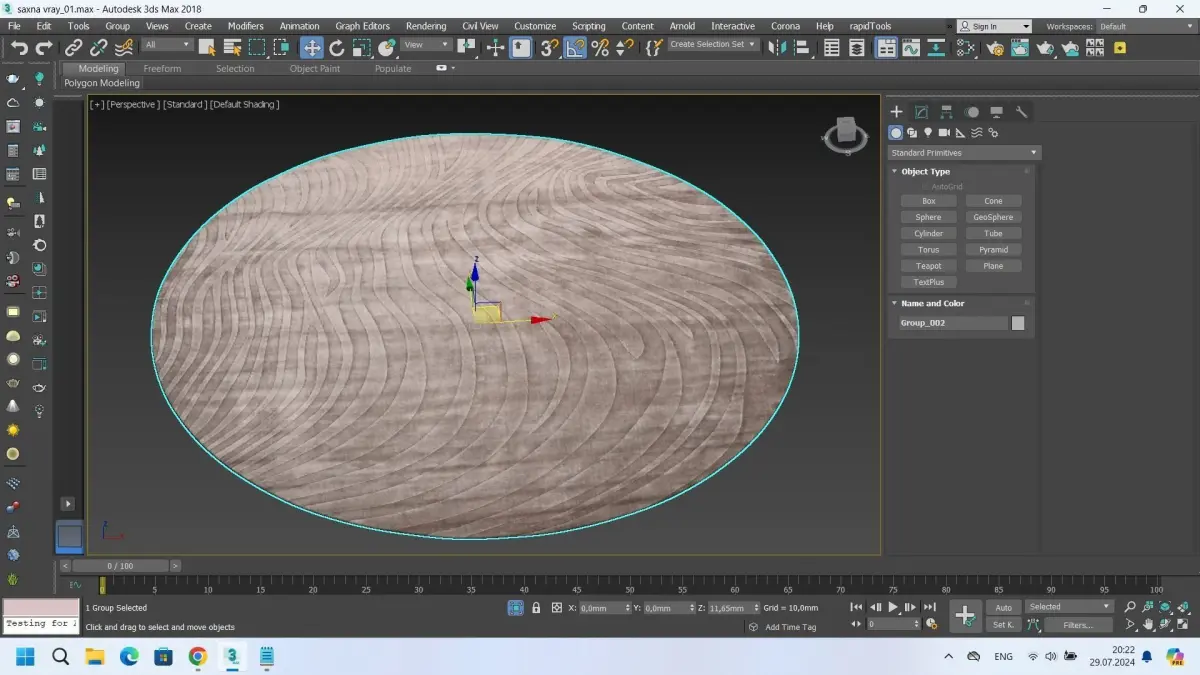1200x675 pixels.
Task: Open the Curve Editor
Action: pos(910,47)
